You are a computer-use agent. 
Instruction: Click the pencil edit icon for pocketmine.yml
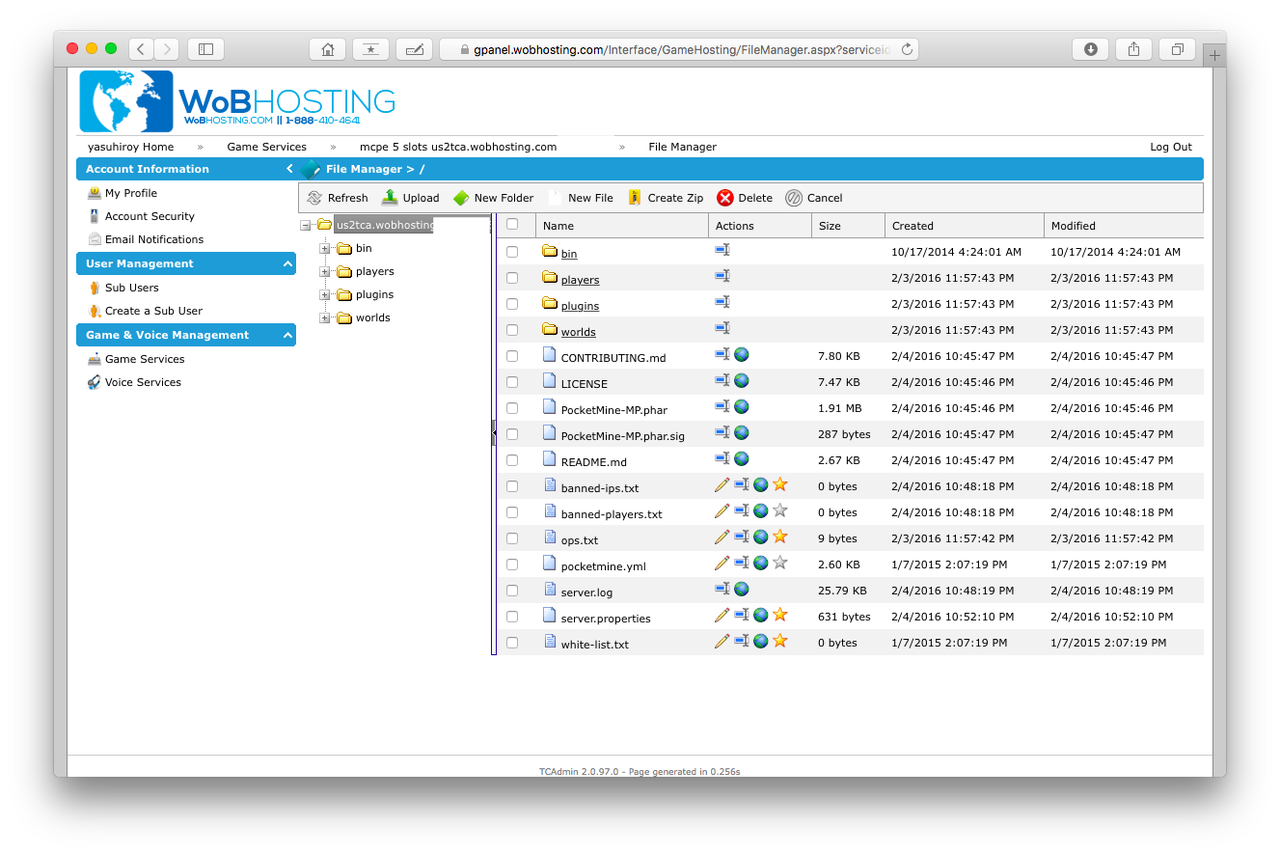(x=722, y=563)
